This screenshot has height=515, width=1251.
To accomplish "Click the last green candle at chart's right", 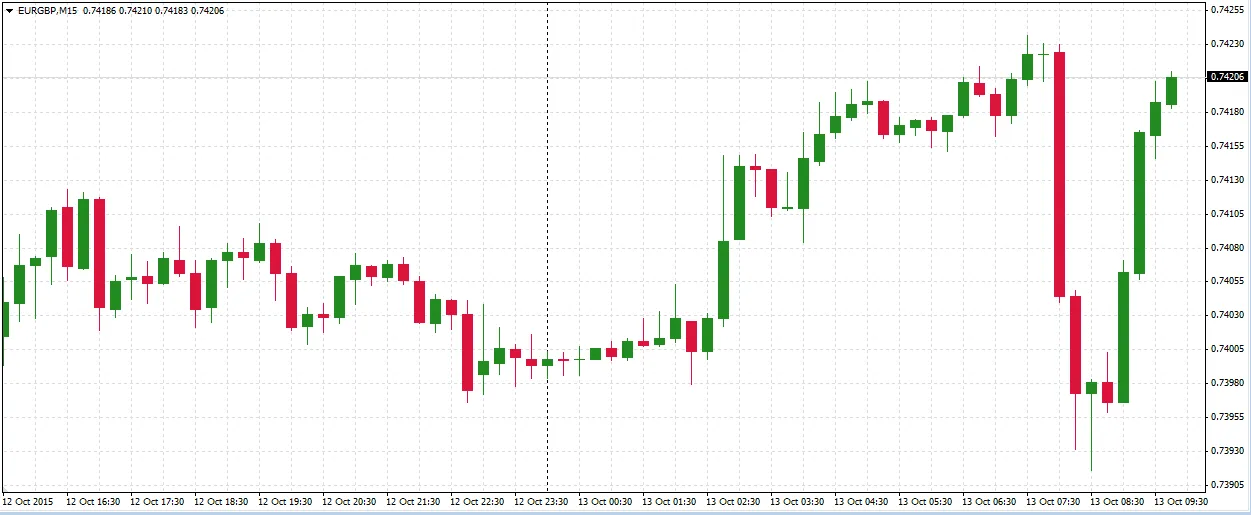I will pyautogui.click(x=1171, y=90).
